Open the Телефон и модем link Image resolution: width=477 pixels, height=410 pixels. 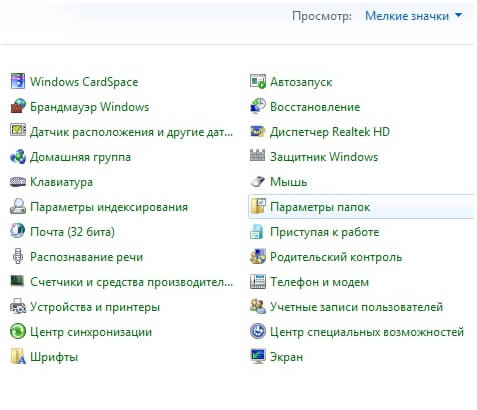click(x=319, y=282)
